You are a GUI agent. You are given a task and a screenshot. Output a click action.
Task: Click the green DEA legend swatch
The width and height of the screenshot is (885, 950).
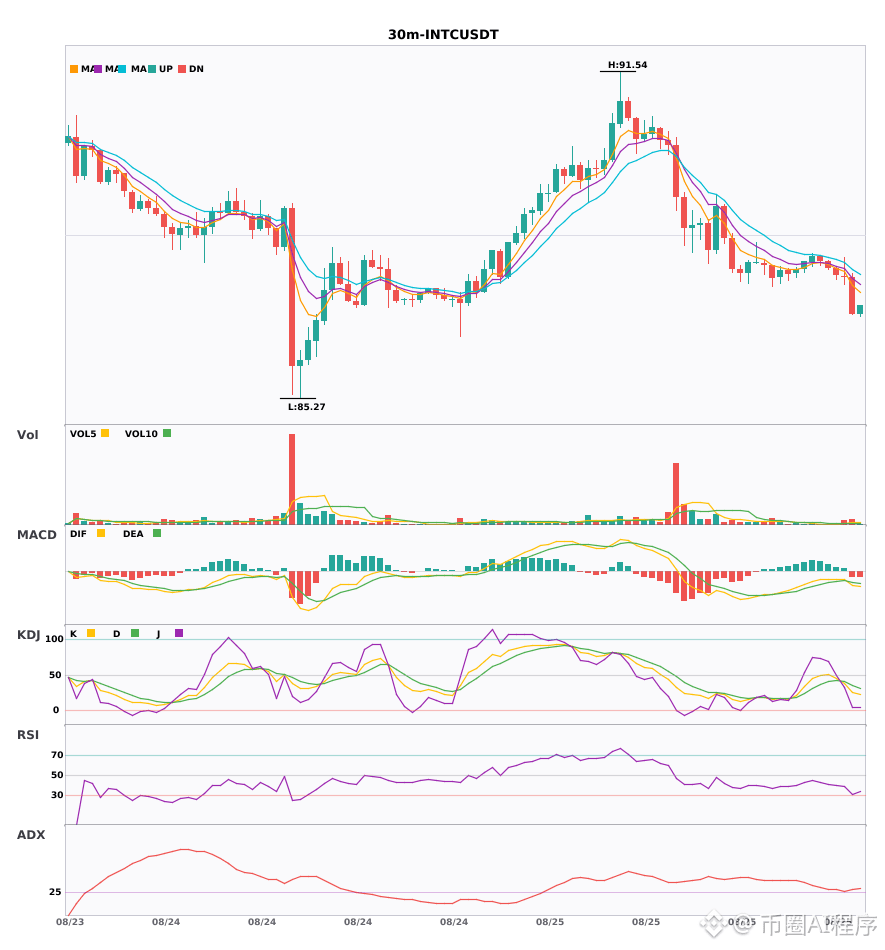pos(157,533)
